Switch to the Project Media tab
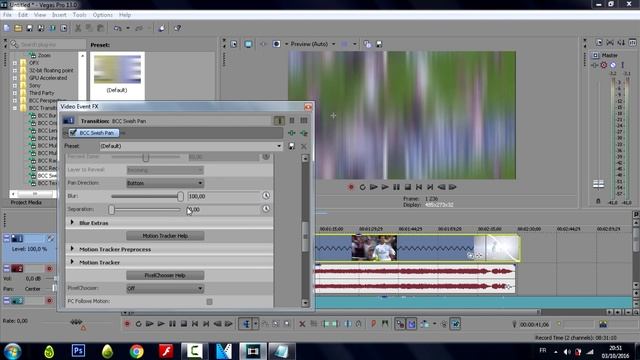Image resolution: width=640 pixels, height=360 pixels. (26, 202)
